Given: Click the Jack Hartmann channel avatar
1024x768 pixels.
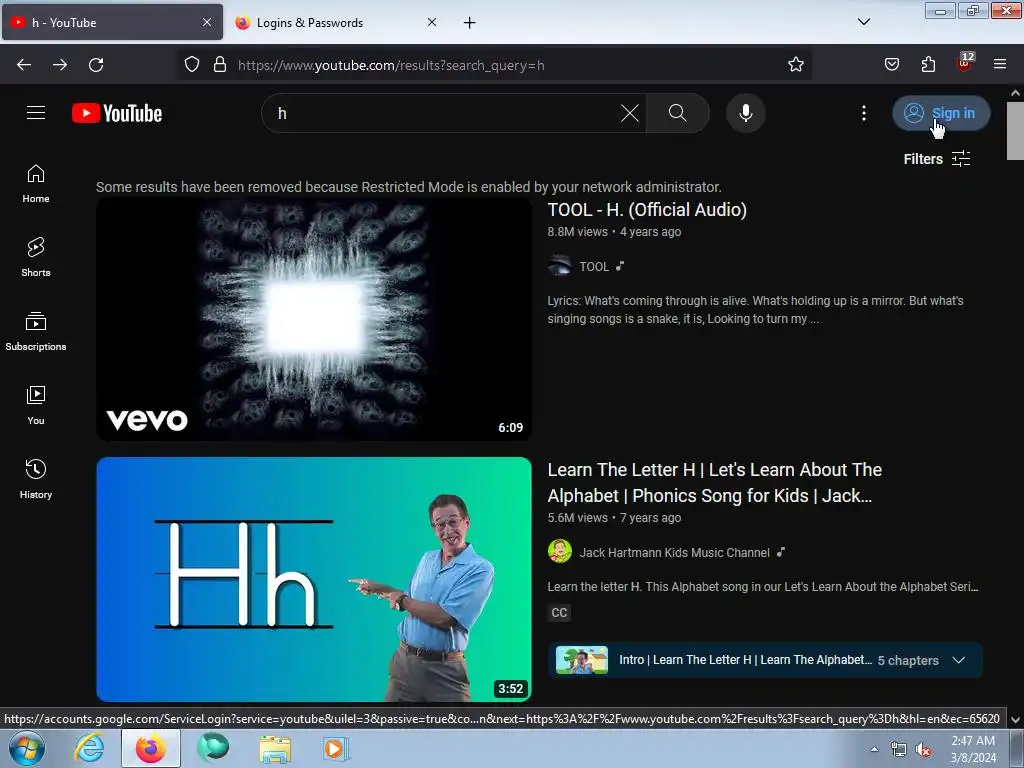Looking at the screenshot, I should click(x=560, y=551).
